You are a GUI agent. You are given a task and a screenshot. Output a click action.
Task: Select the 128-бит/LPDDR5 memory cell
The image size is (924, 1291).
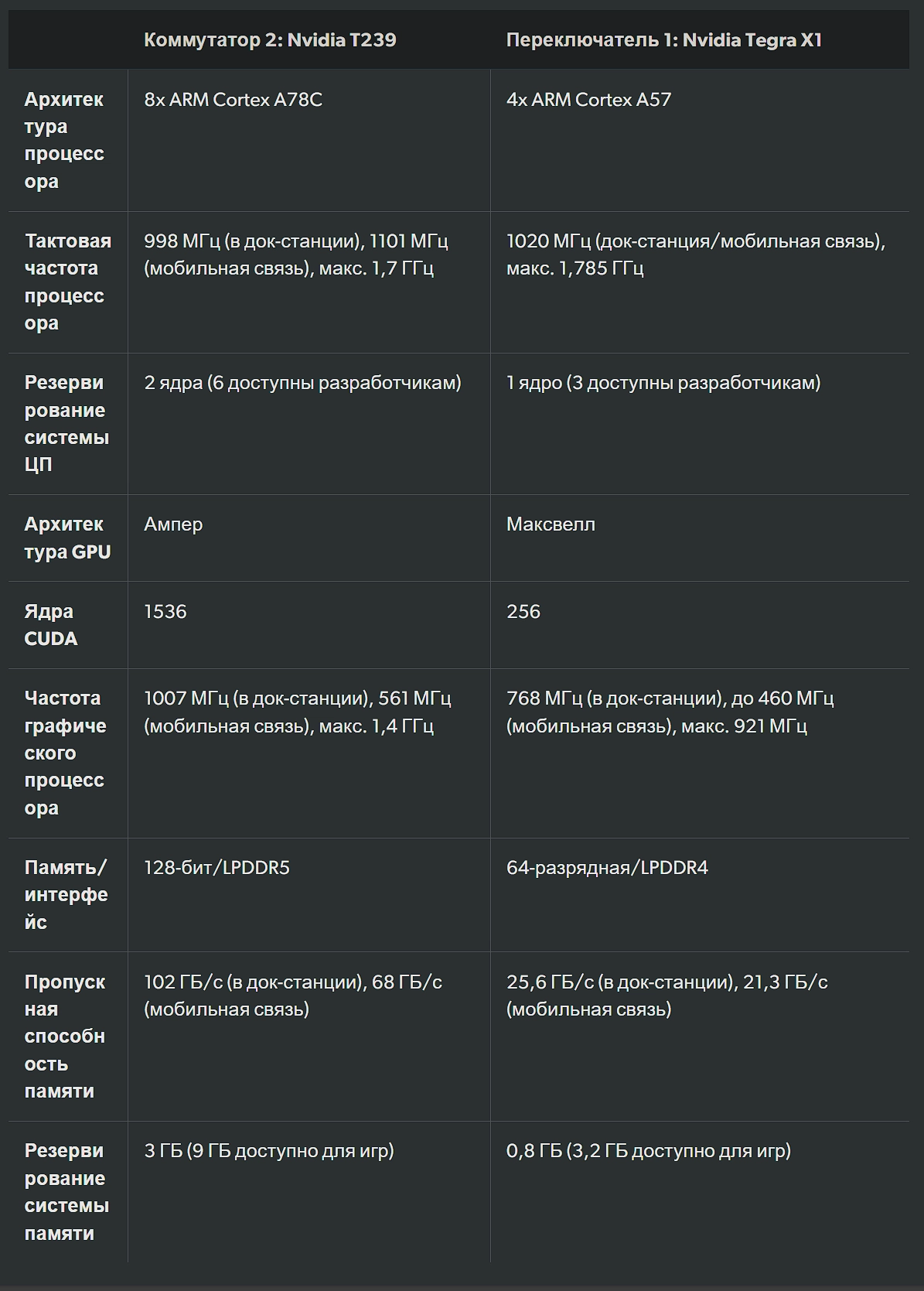tap(217, 868)
